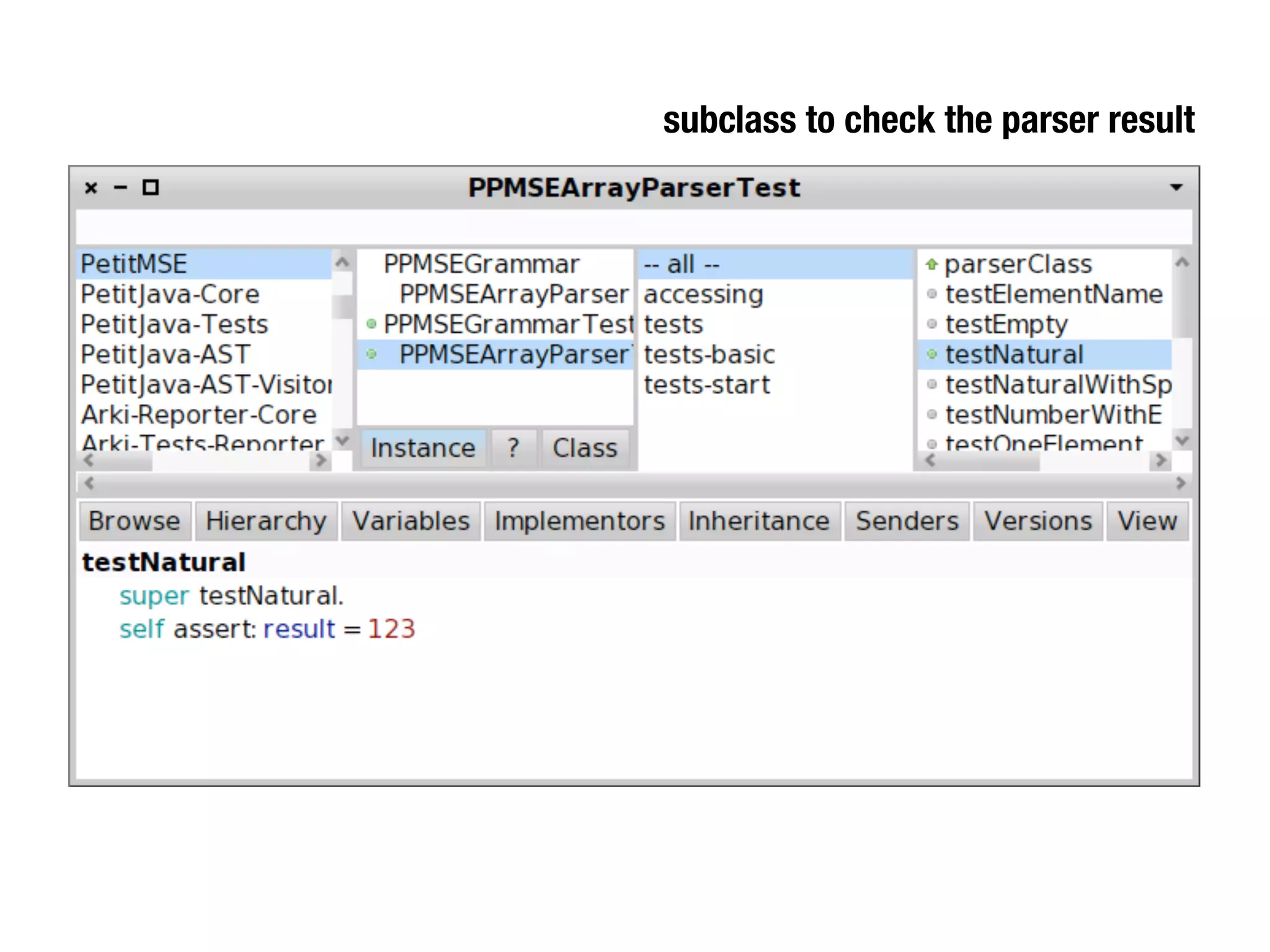Screen dimensions: 1270x952
Task: Select the PPMSEGrammarTest class
Action: [495, 324]
